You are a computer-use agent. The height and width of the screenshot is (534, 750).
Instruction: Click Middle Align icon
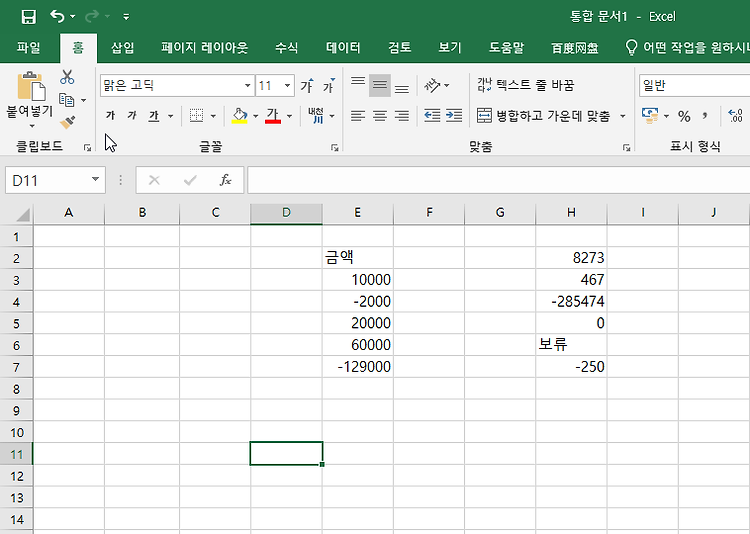click(380, 86)
